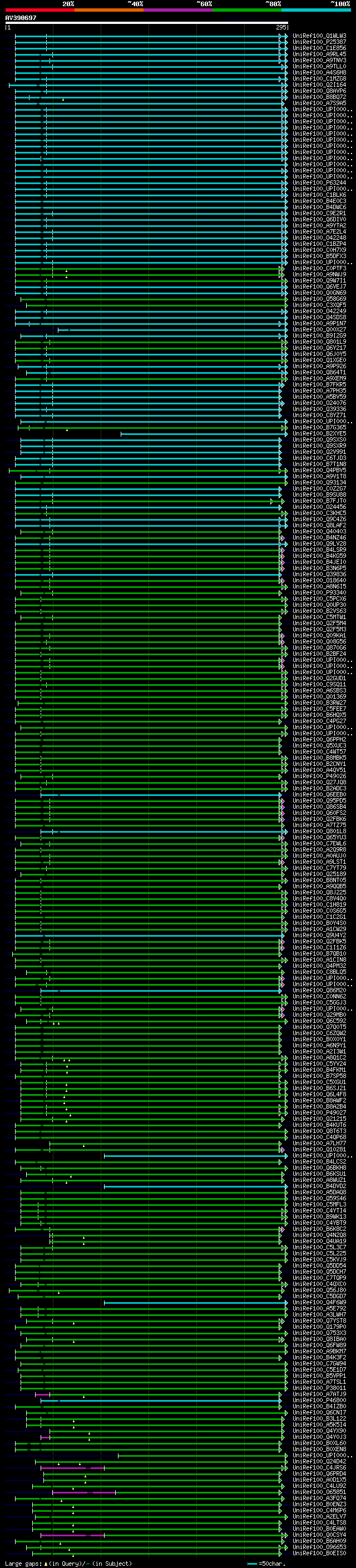Screen dimensions: 356x1568
Task: Open the UniRef100_A9RL45 hit label
Action: click(319, 54)
